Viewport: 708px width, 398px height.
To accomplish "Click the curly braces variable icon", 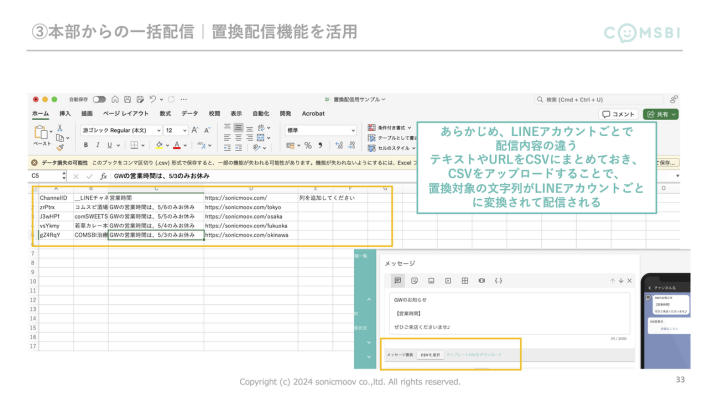I will tap(498, 281).
